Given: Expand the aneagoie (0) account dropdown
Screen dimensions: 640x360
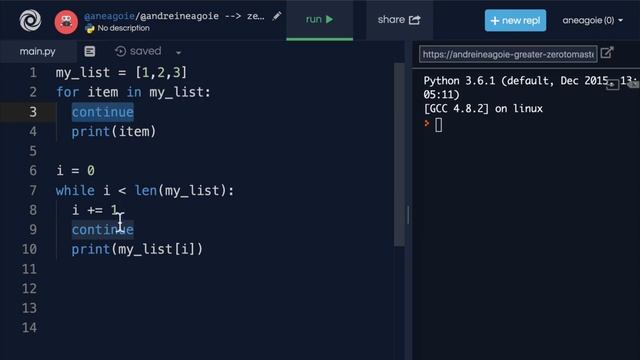Looking at the screenshot, I should pos(593,20).
